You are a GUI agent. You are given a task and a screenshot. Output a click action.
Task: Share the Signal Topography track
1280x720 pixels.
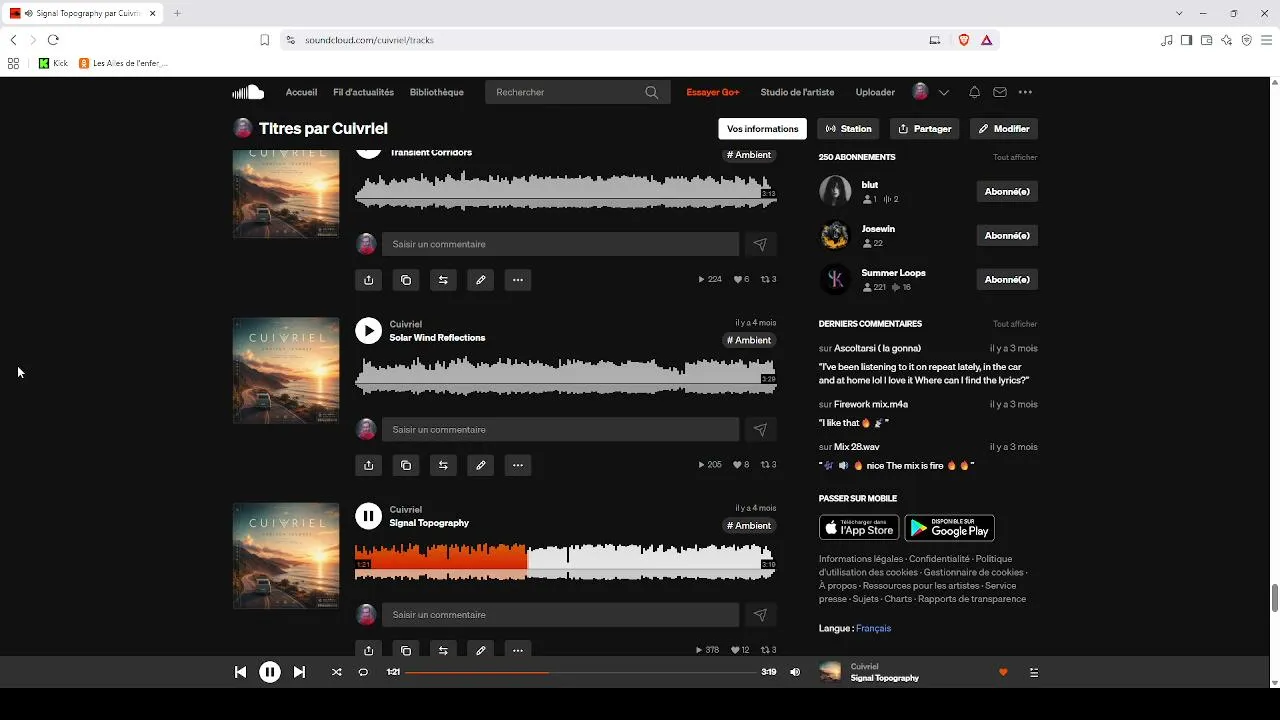click(369, 649)
